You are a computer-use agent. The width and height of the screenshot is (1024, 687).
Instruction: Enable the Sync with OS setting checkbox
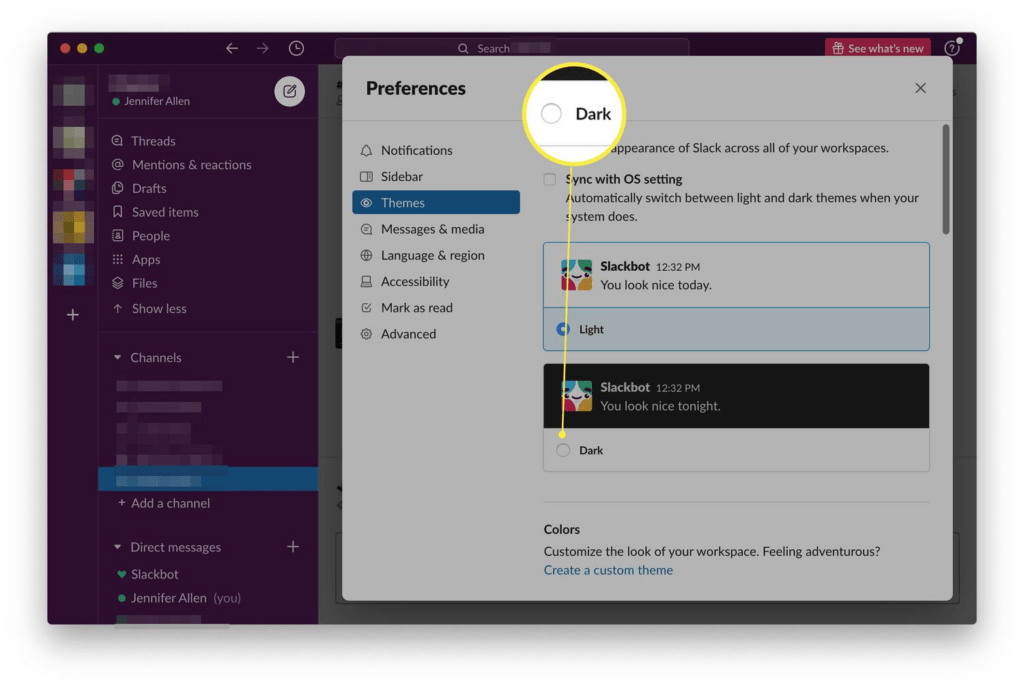click(550, 179)
